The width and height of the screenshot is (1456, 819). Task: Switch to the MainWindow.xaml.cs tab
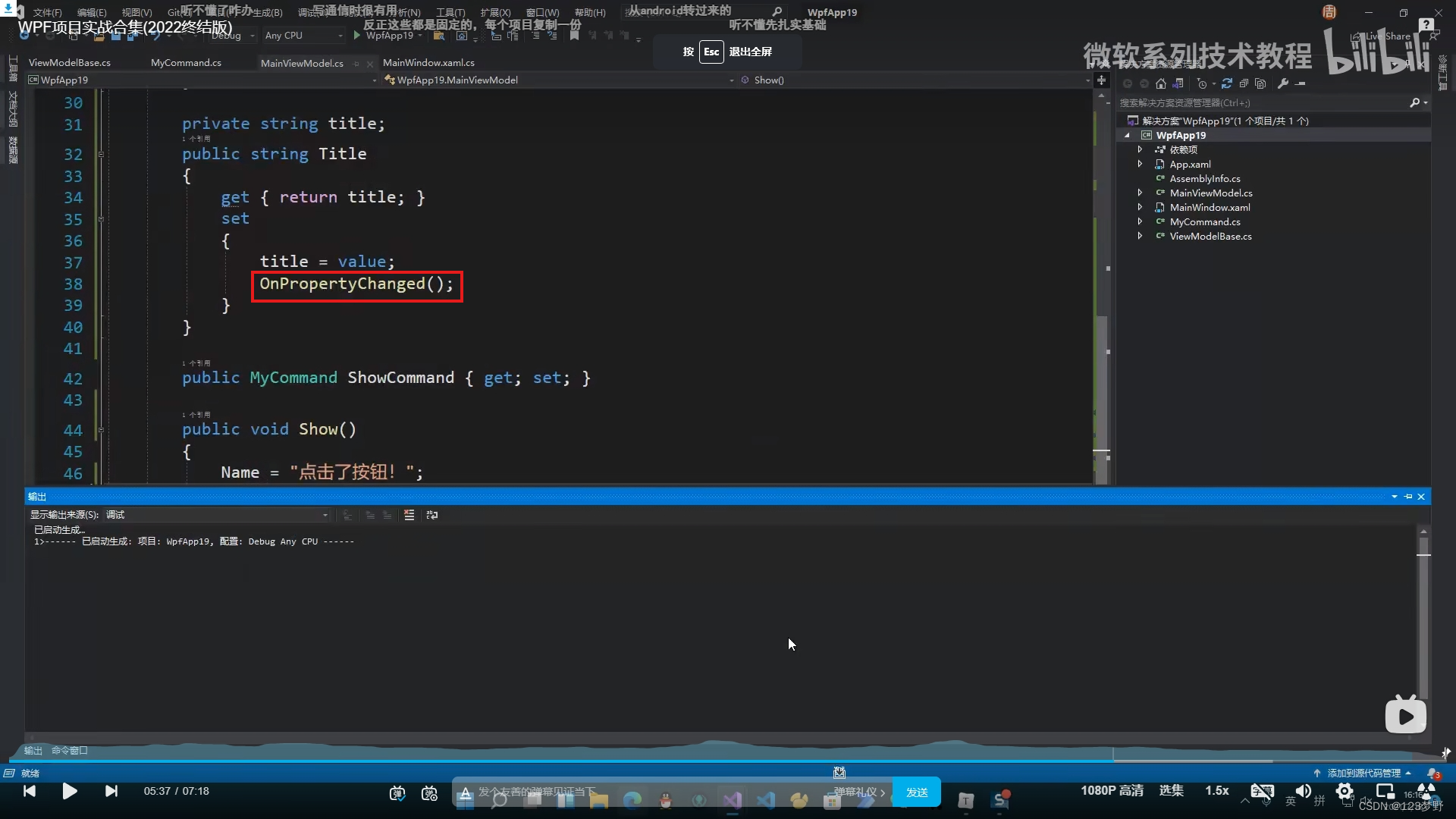point(428,63)
